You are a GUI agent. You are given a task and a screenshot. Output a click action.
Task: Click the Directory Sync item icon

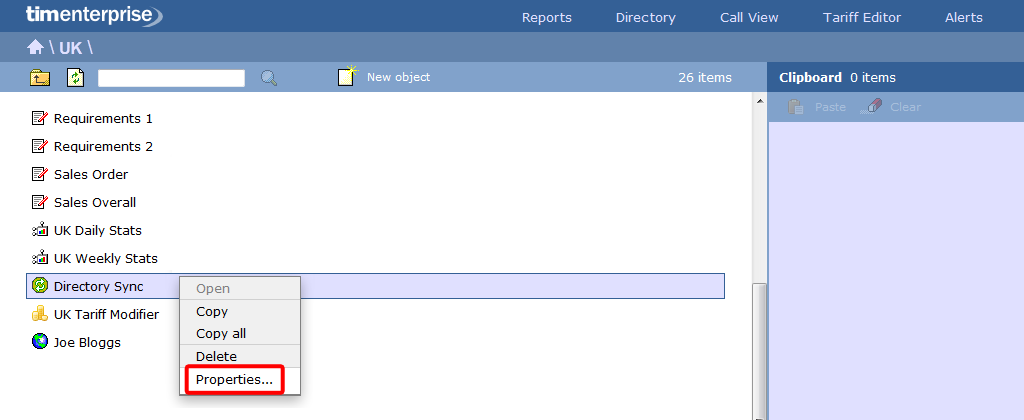[40, 286]
